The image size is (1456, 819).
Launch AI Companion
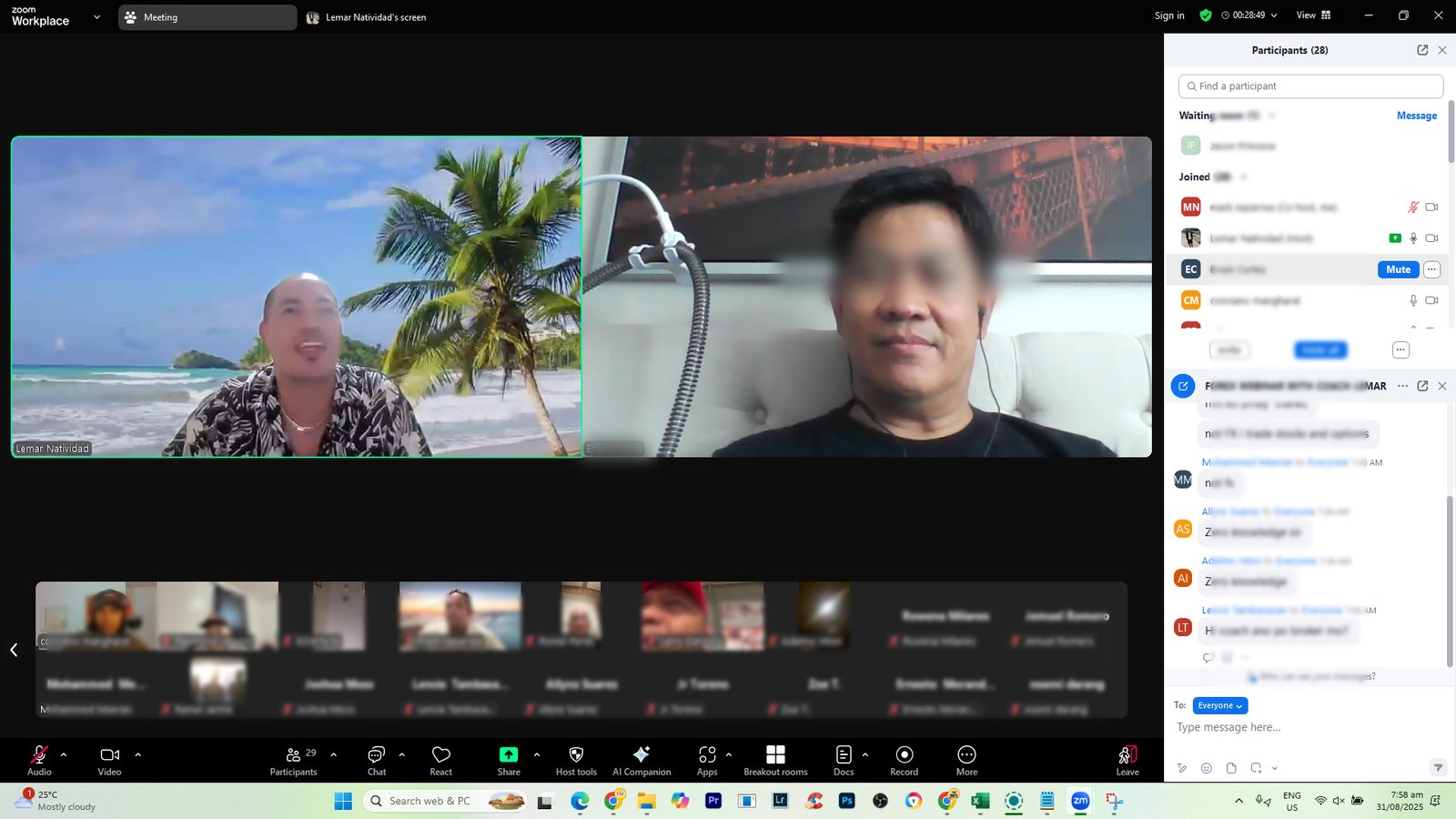(642, 760)
